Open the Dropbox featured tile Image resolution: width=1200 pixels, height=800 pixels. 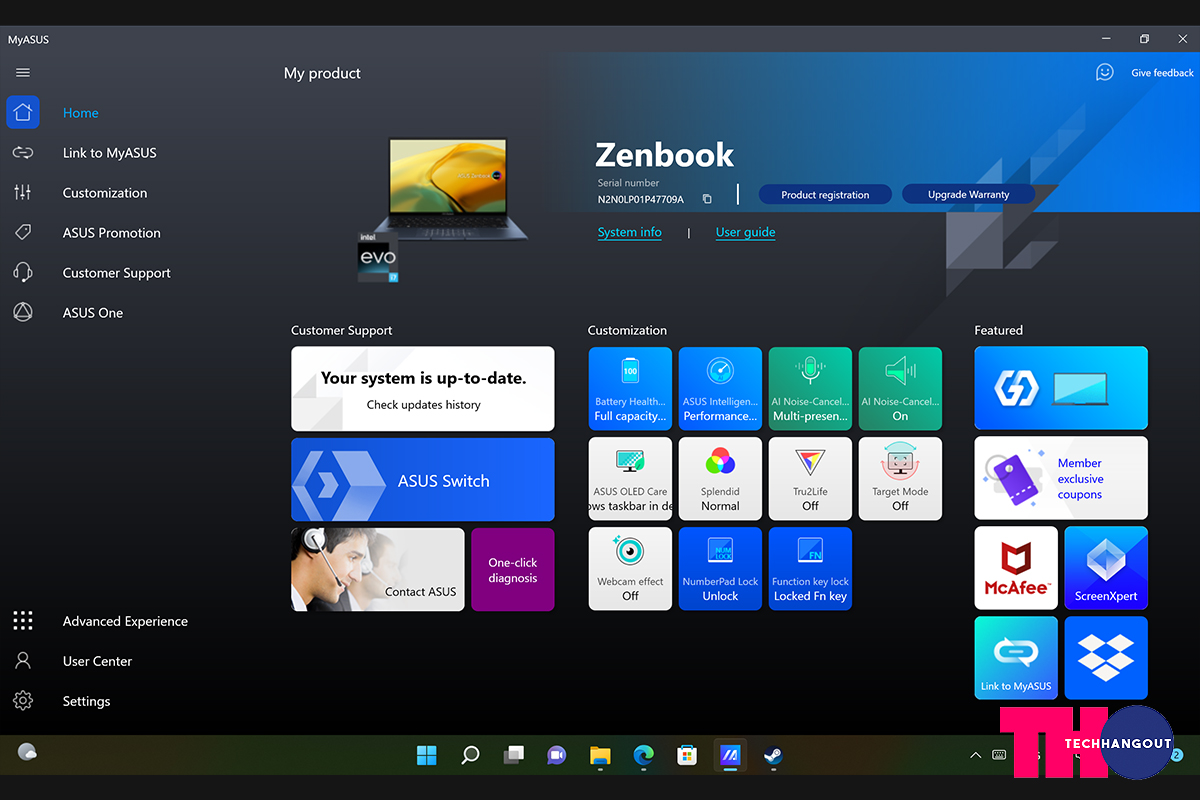1106,658
